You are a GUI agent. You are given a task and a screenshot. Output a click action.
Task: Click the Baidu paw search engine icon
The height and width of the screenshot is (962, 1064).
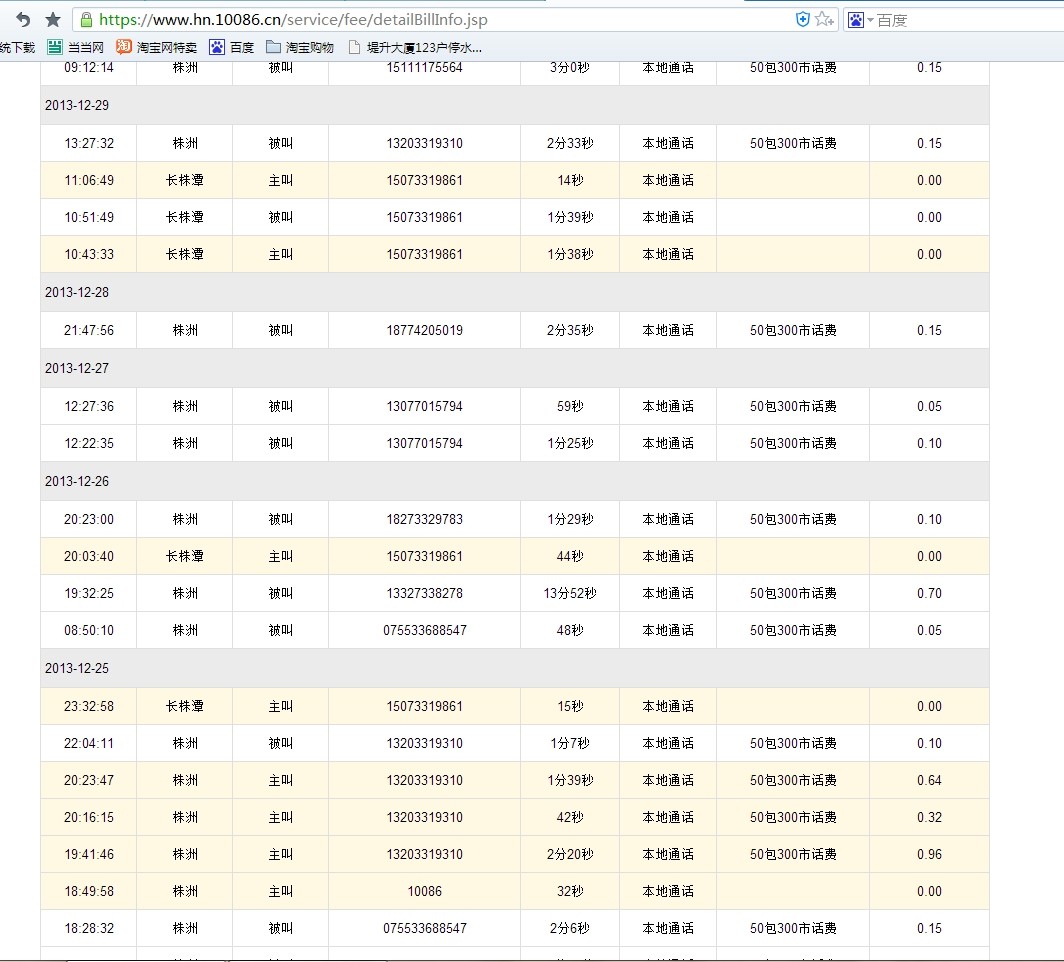coord(855,20)
